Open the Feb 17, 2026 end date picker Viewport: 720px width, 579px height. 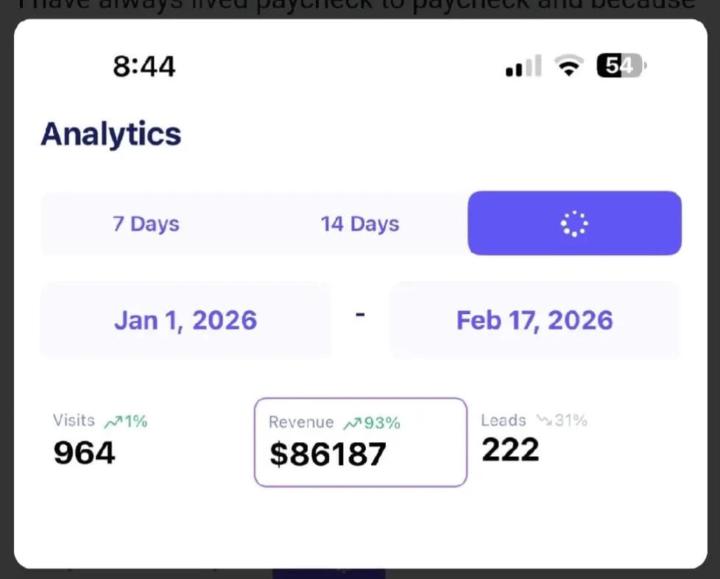534,320
